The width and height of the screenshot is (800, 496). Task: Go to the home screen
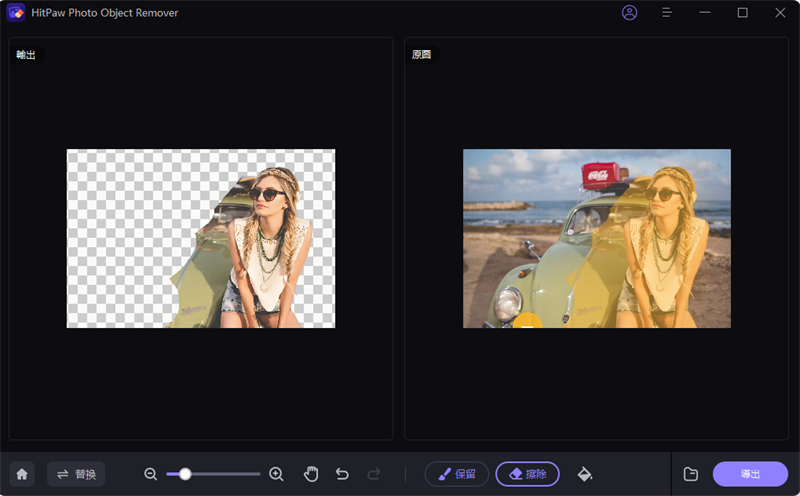pyautogui.click(x=22, y=474)
